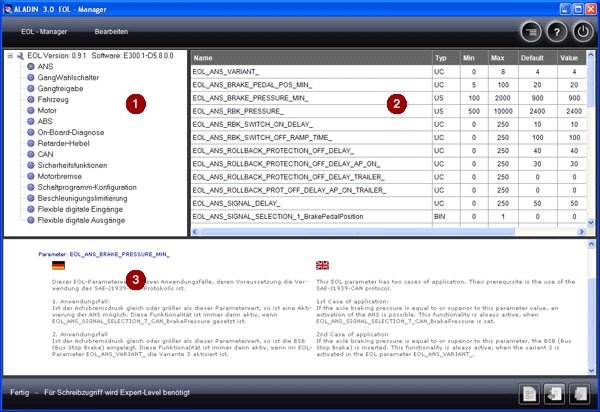The height and width of the screenshot is (412, 600).
Task: Select ABS tree node
Action: (45, 121)
